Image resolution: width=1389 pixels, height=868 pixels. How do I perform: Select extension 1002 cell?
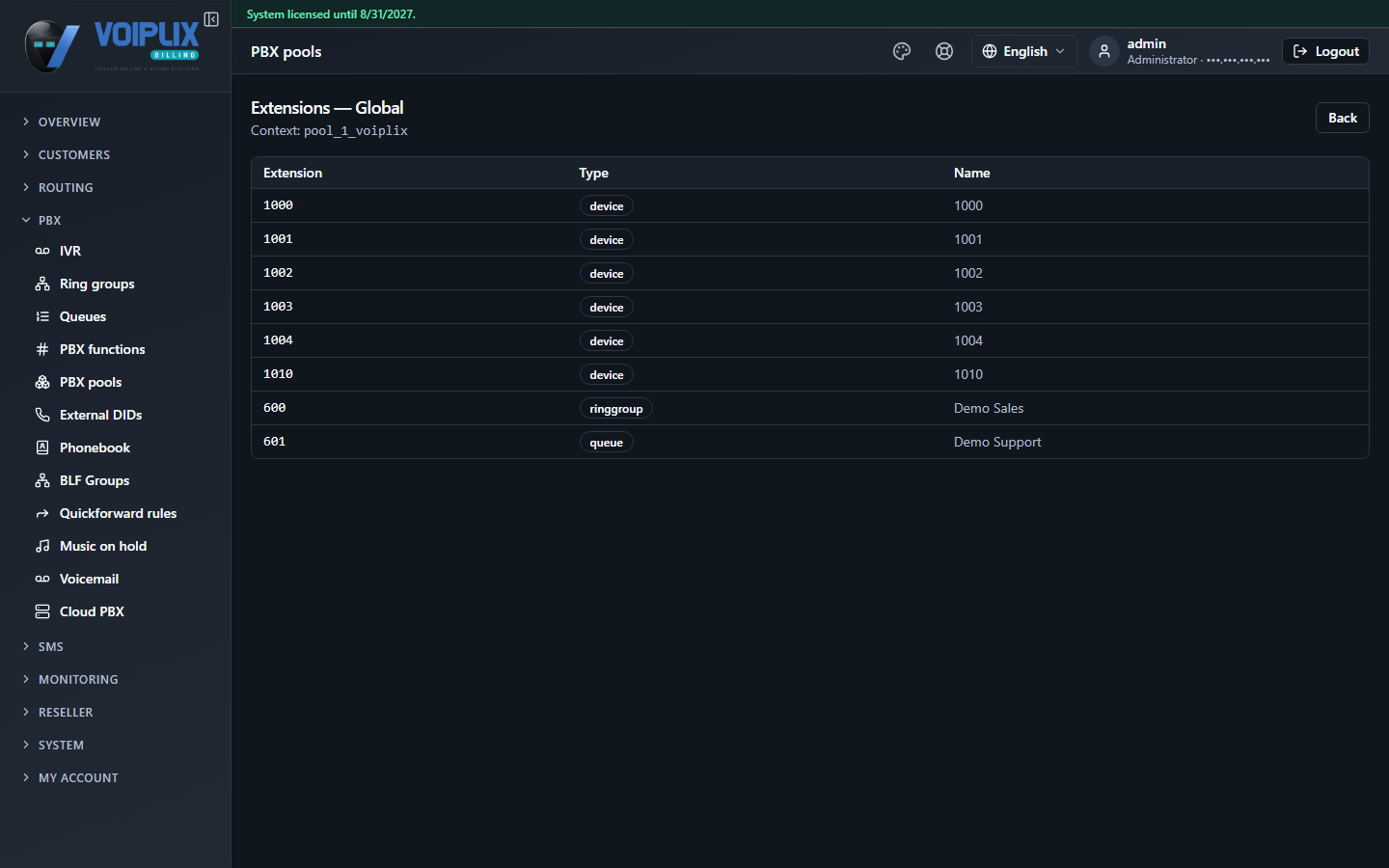(278, 273)
